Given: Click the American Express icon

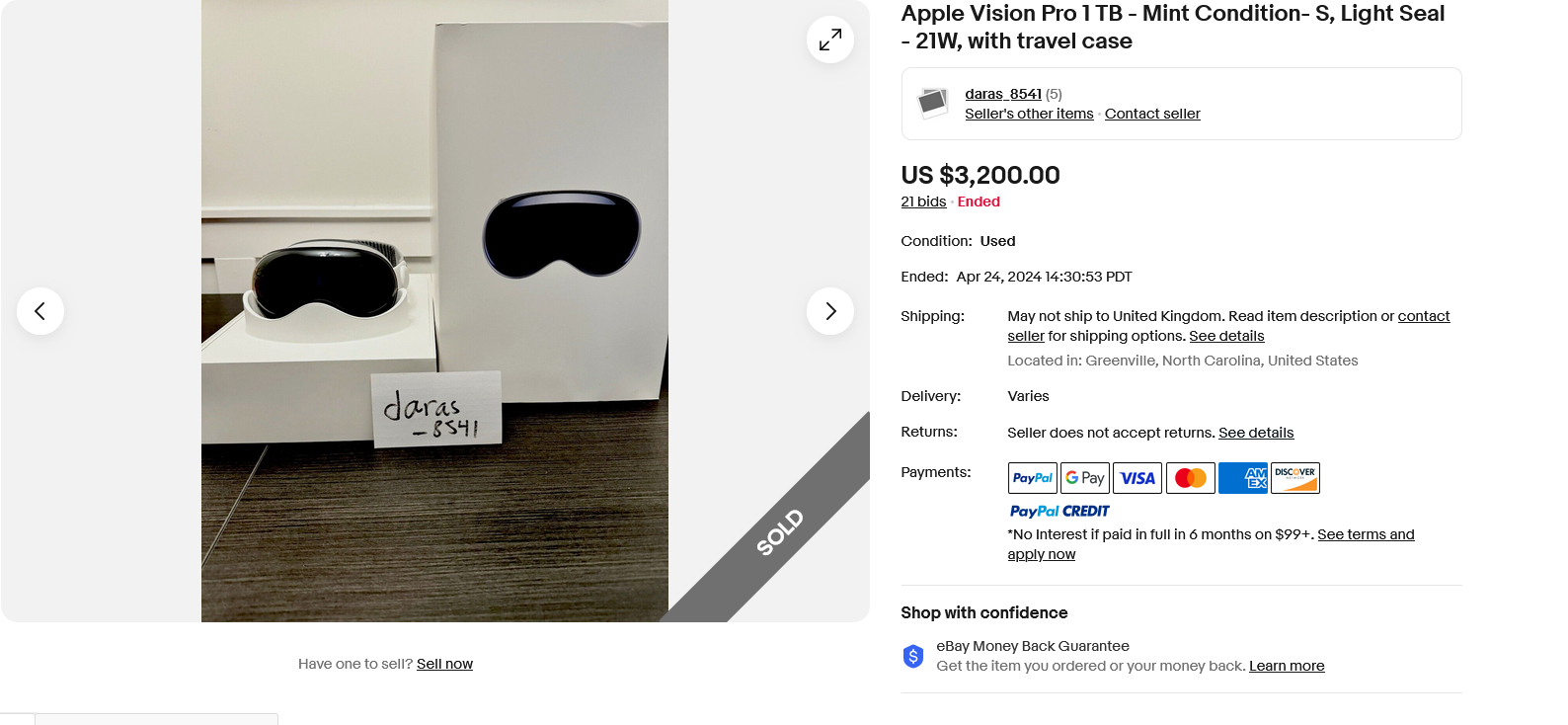Looking at the screenshot, I should click(1242, 478).
